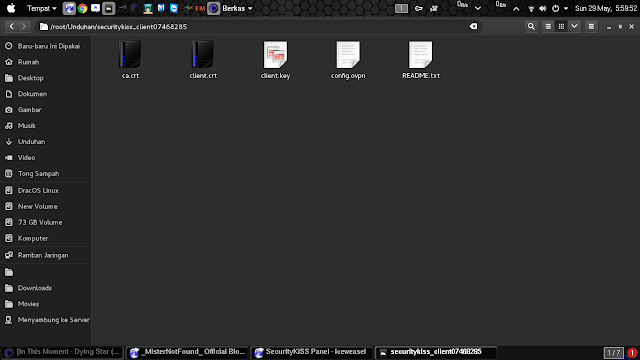Select the client.key file
This screenshot has width=640, height=360.
(276, 60)
